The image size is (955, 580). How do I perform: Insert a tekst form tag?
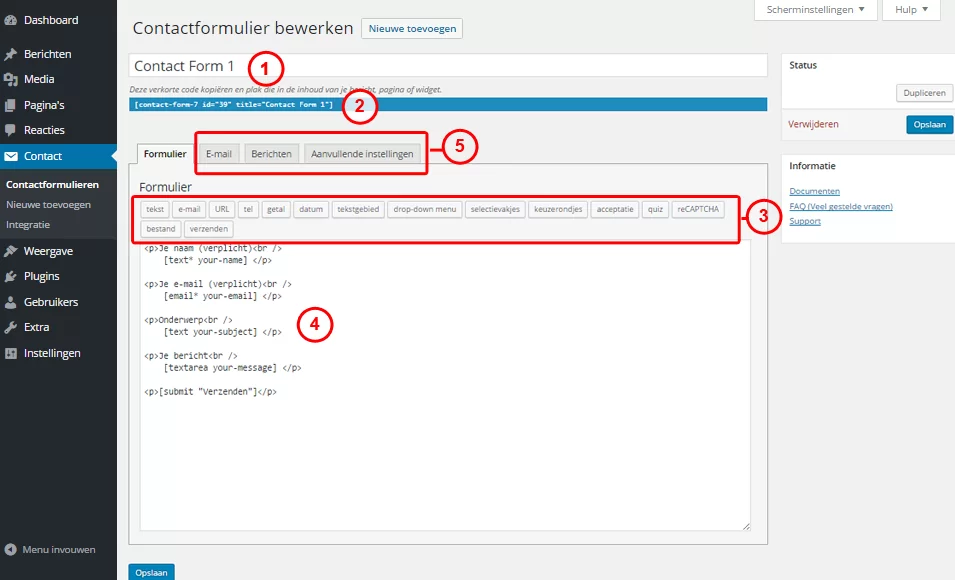(x=155, y=209)
